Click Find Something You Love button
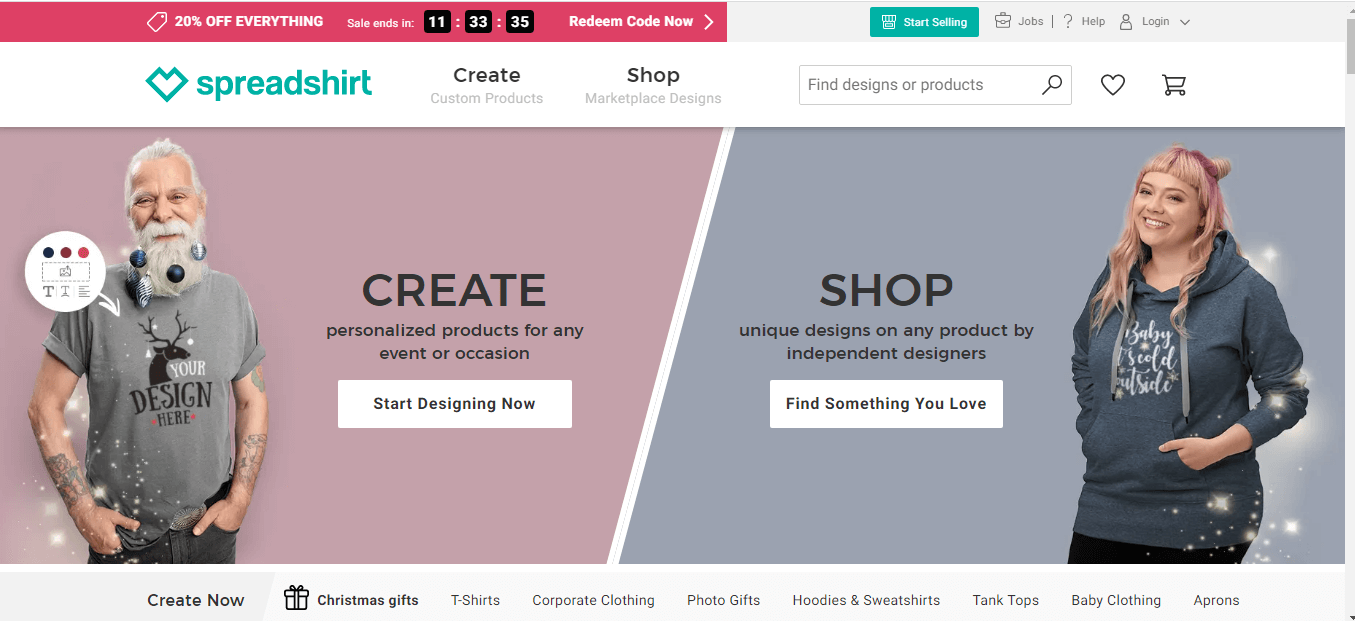The width and height of the screenshot is (1355, 621). click(x=886, y=404)
